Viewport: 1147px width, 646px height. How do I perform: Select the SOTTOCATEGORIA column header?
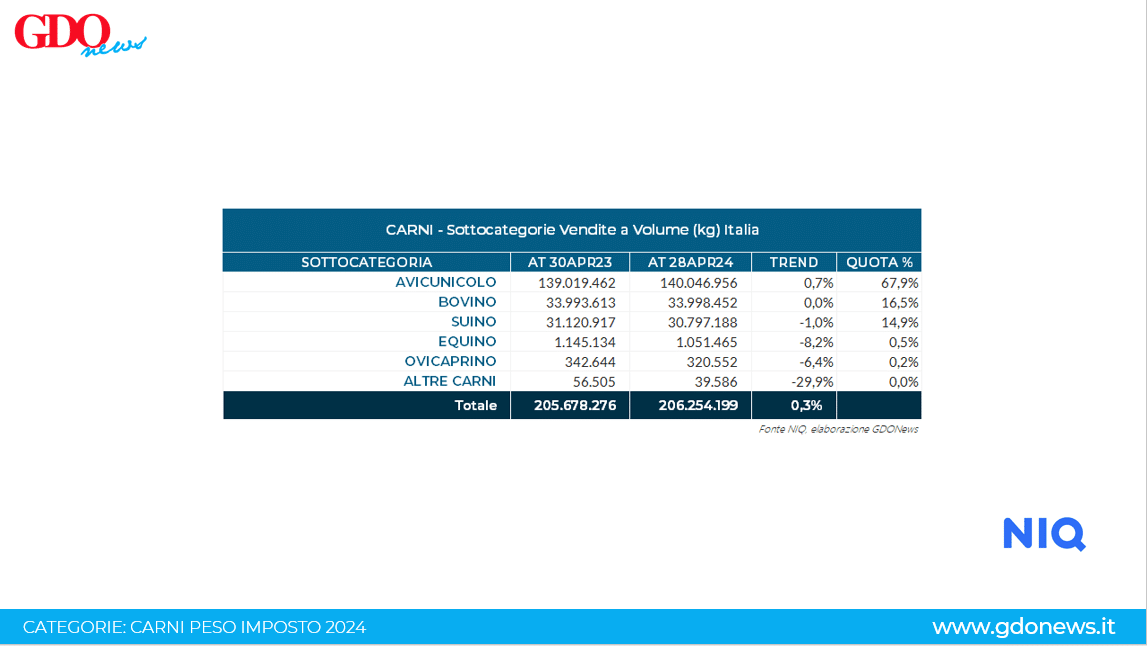366,262
